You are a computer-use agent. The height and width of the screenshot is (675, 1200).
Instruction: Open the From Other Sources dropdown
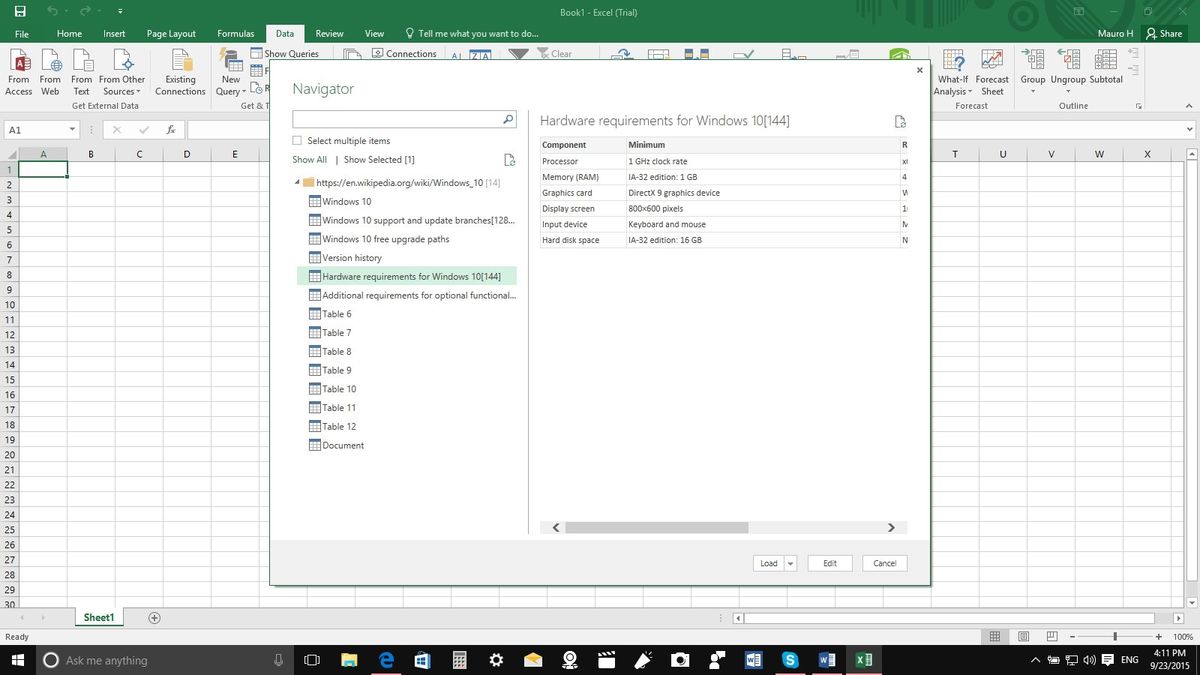click(x=120, y=75)
